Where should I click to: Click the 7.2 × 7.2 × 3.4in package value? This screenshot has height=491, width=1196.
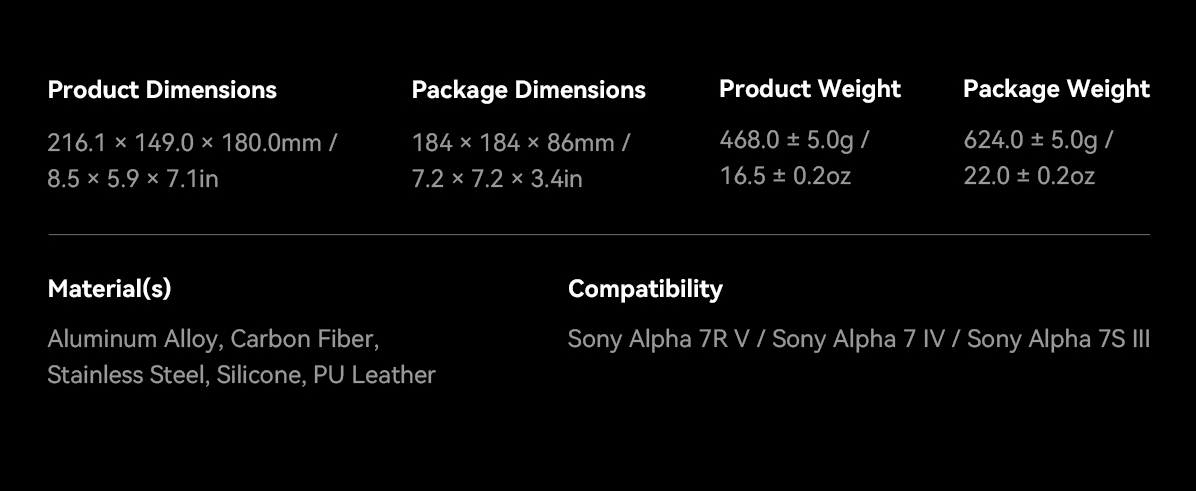click(x=497, y=179)
